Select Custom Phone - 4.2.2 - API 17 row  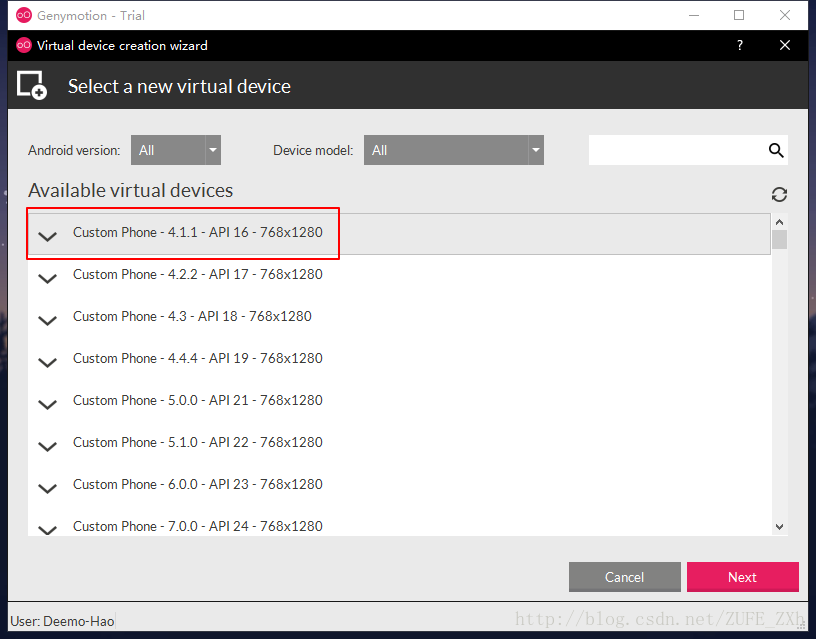point(399,275)
